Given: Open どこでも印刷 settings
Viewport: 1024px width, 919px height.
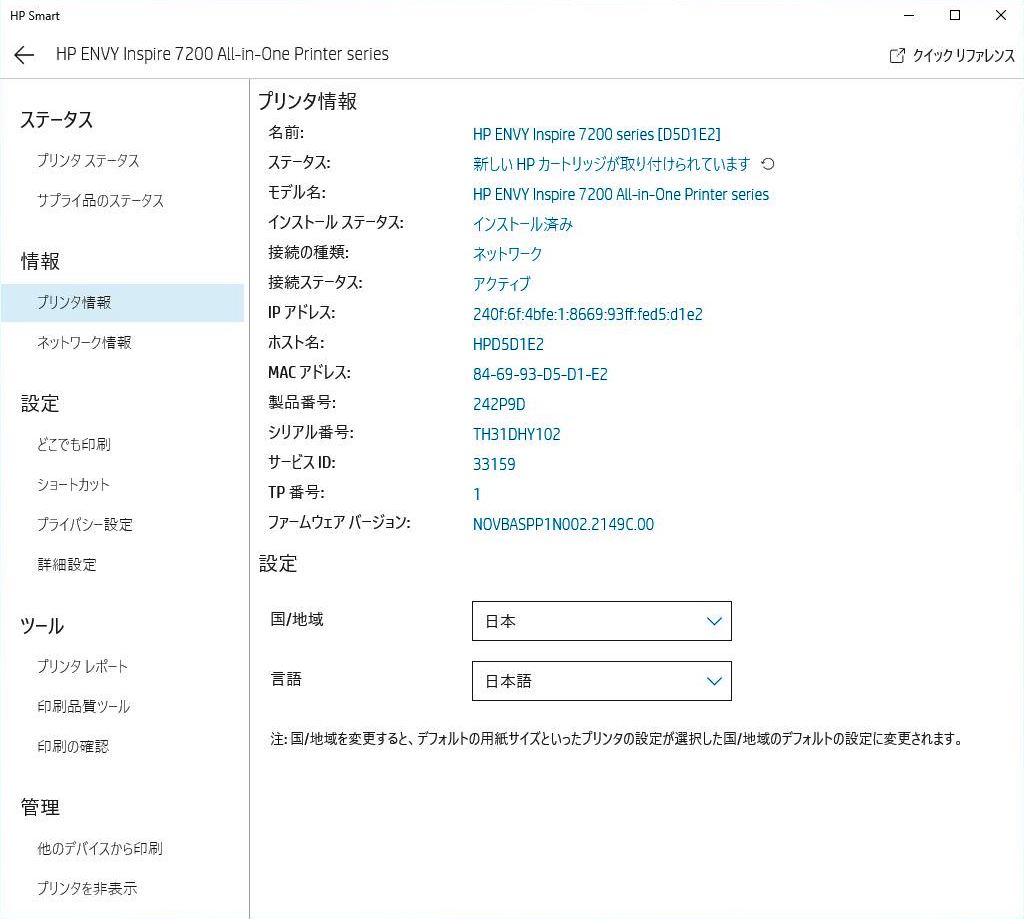Looking at the screenshot, I should (x=74, y=445).
